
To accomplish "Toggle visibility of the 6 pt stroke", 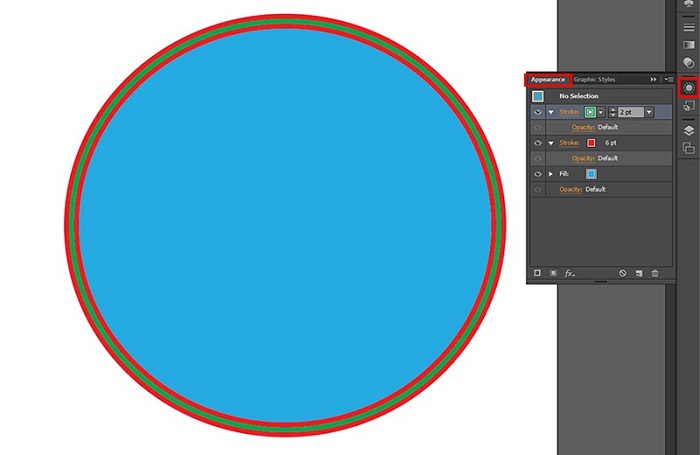I will 538,144.
